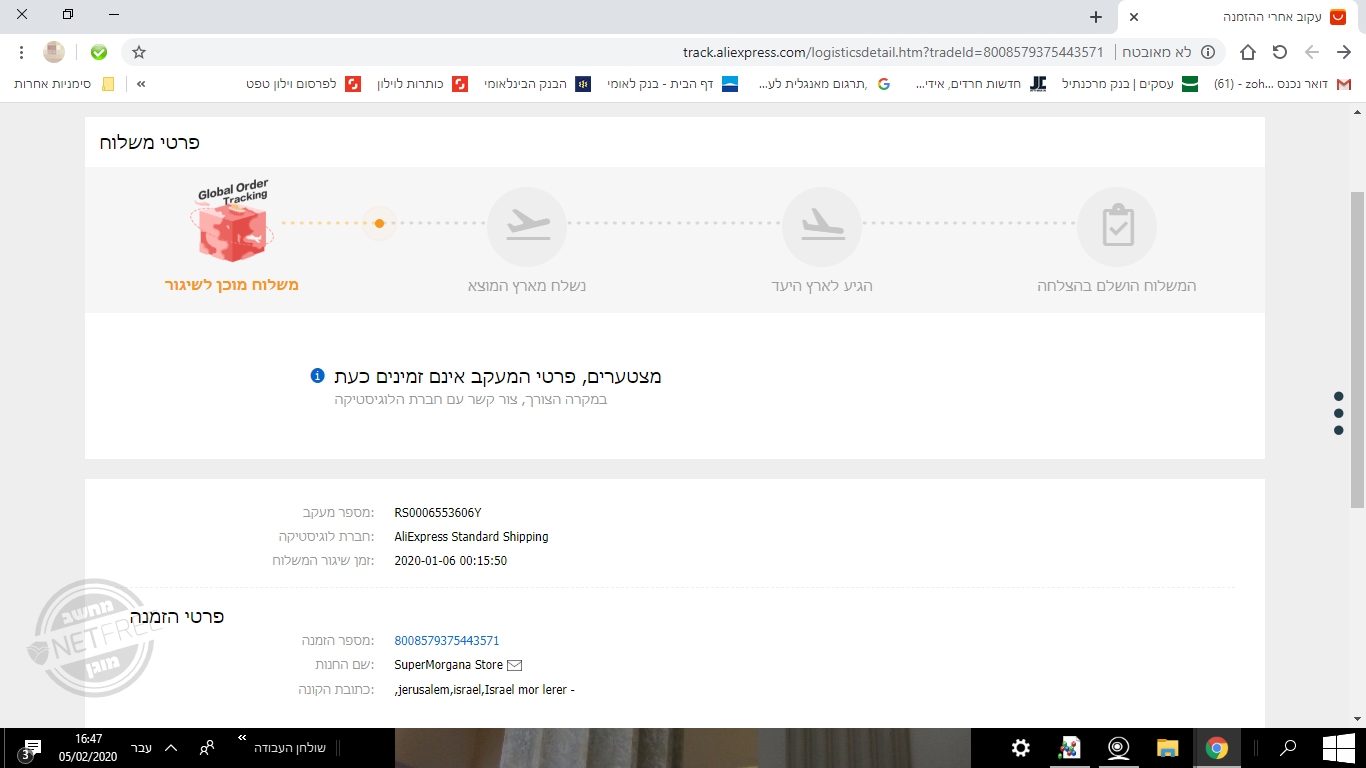Open the לפרסום וילון טפט bookmark
The width and height of the screenshot is (1366, 768).
pos(303,84)
